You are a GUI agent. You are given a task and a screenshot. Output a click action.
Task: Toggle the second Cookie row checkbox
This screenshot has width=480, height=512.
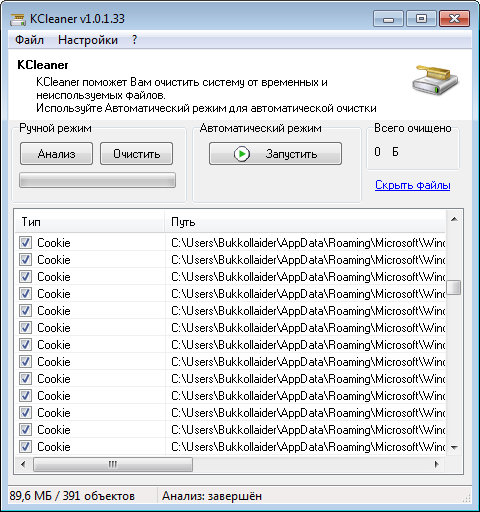tap(25, 259)
